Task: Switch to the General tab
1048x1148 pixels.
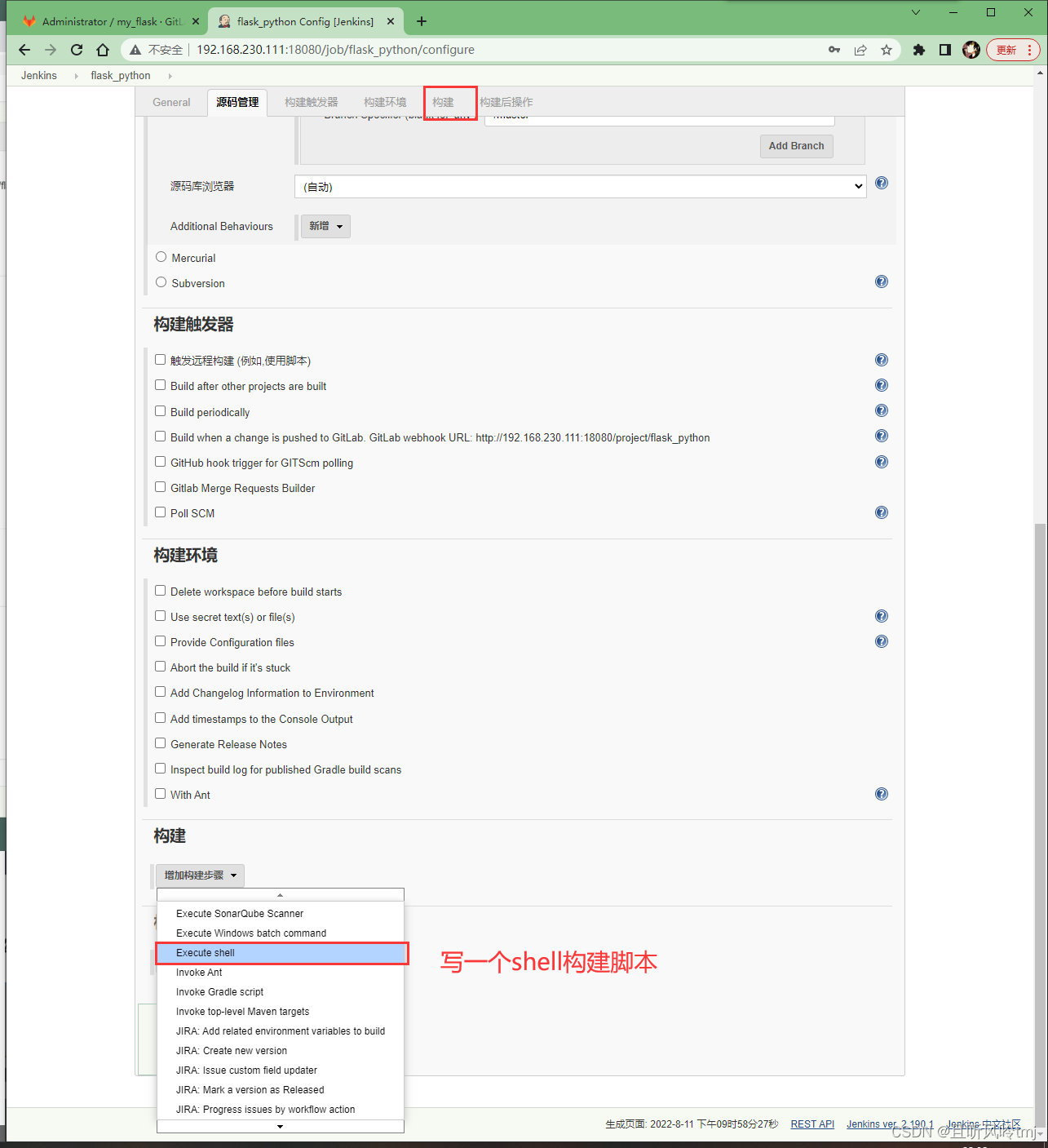Action: pos(171,102)
